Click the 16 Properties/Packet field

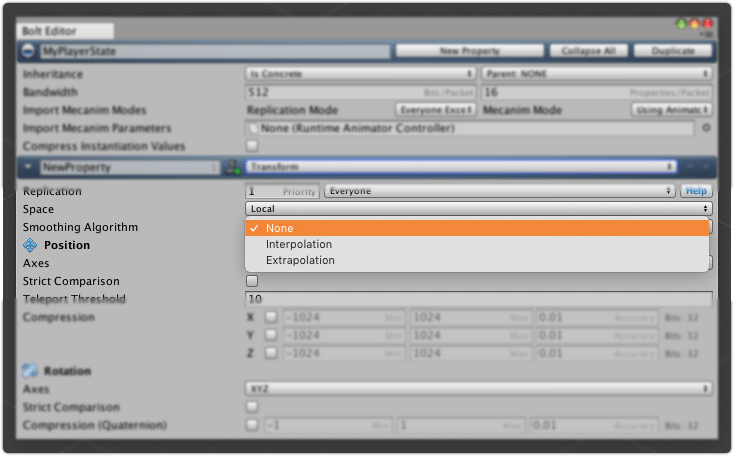point(597,92)
